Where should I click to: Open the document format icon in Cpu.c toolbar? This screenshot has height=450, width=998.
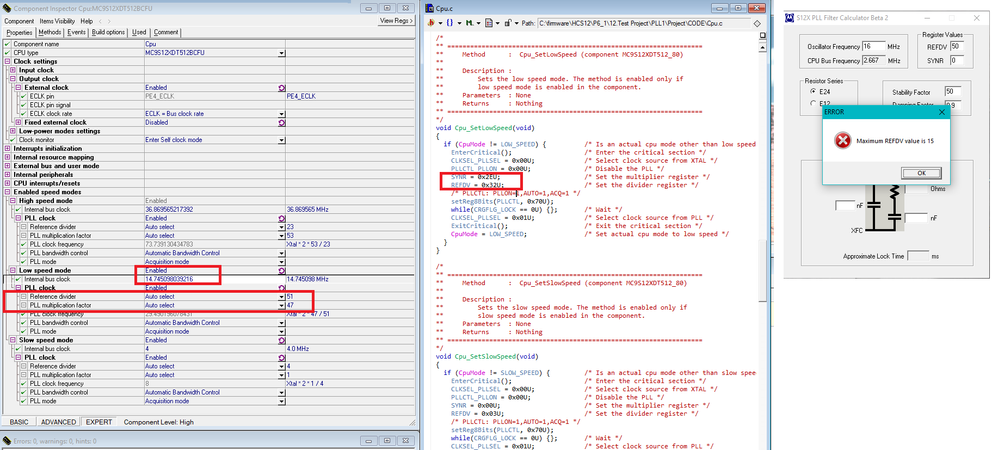click(x=489, y=23)
